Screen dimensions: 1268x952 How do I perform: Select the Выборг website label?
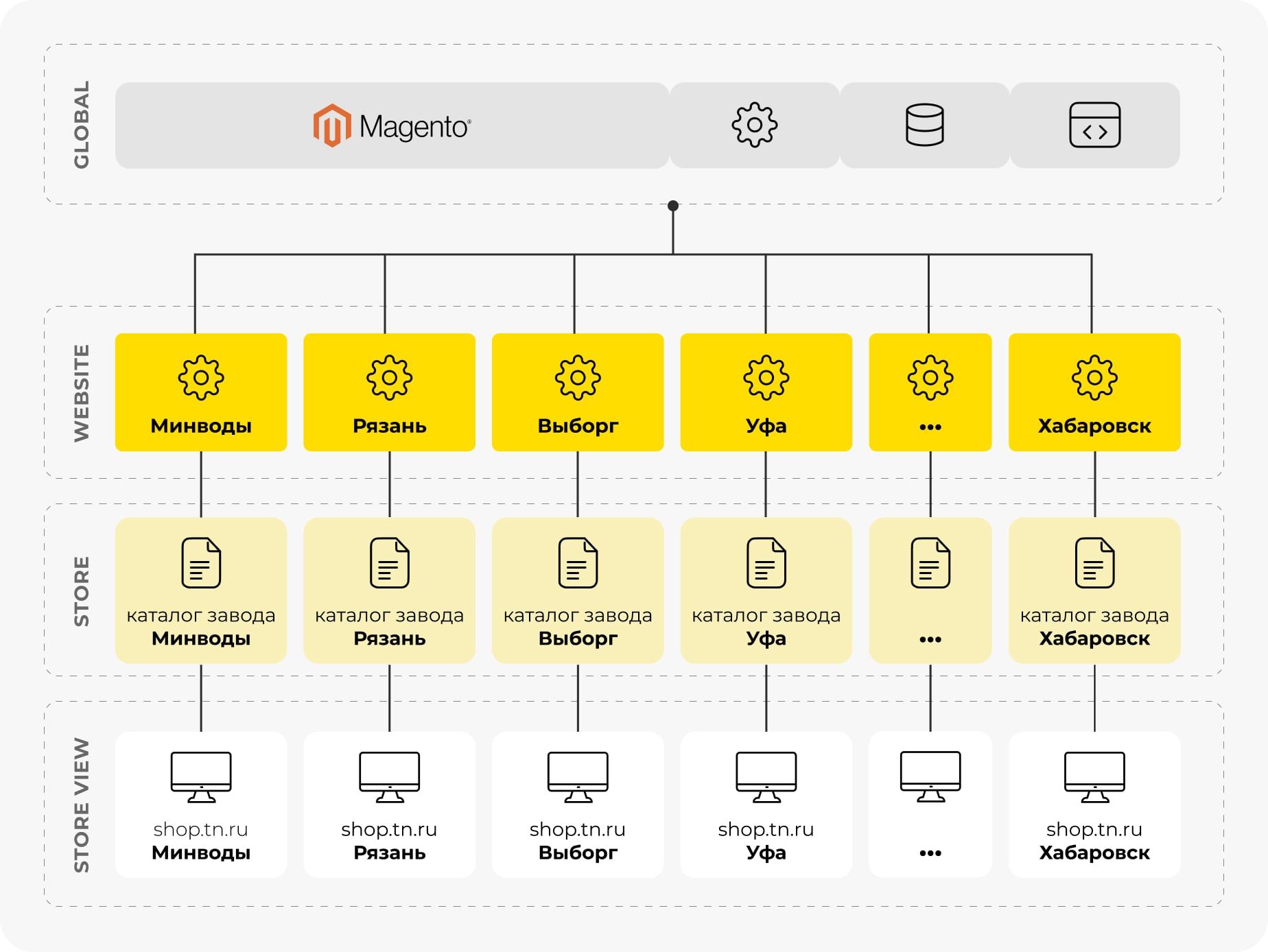click(x=578, y=426)
